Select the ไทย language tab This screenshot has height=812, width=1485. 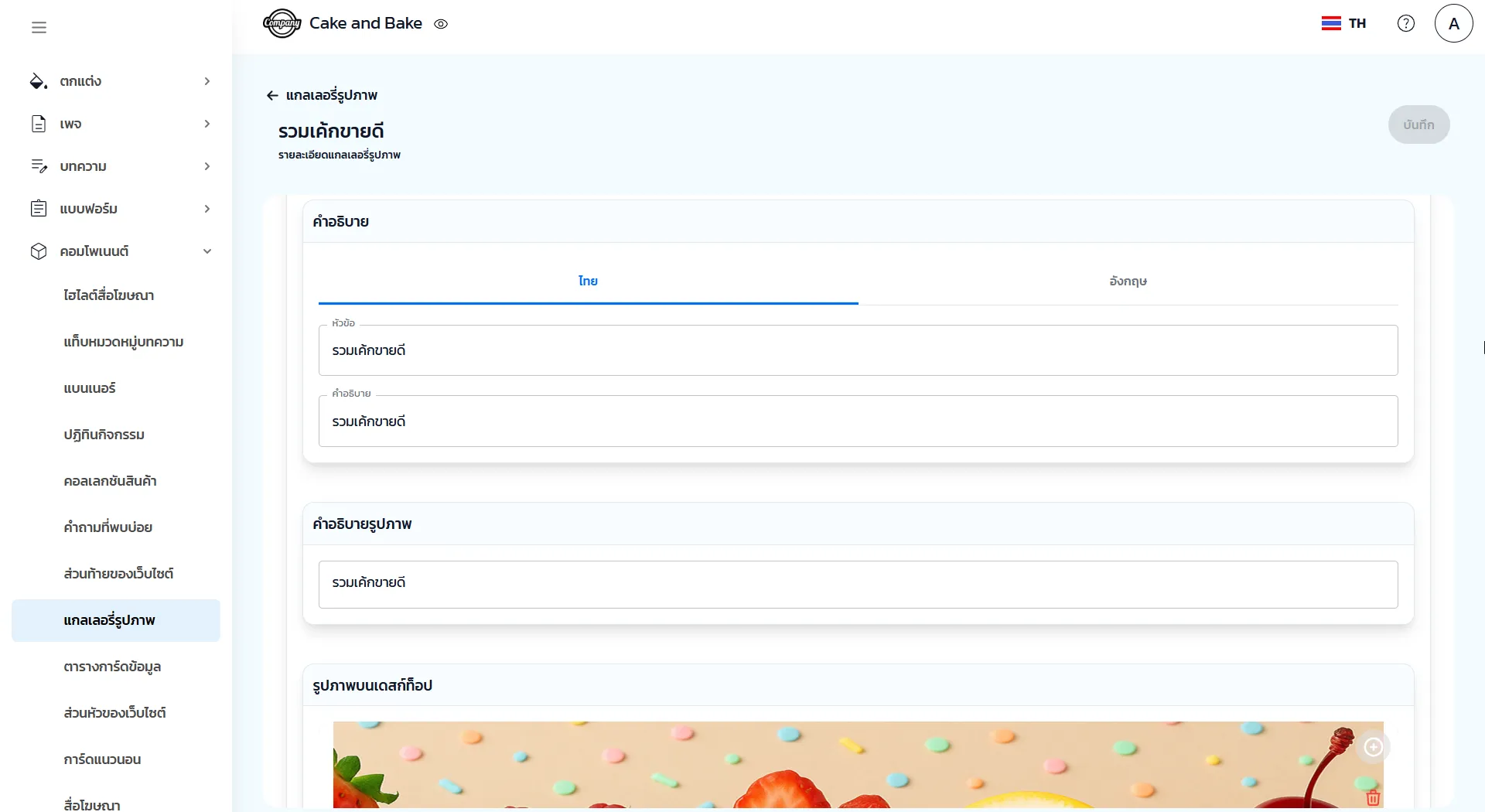tap(588, 281)
